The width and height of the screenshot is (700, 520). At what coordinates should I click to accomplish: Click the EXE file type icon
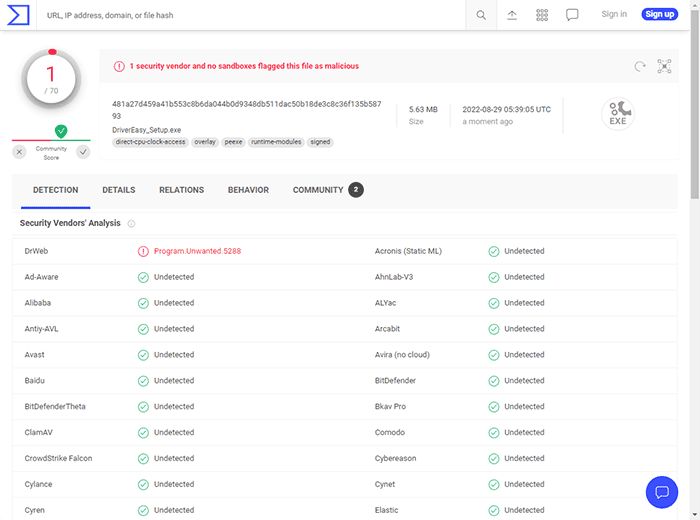(x=618, y=114)
